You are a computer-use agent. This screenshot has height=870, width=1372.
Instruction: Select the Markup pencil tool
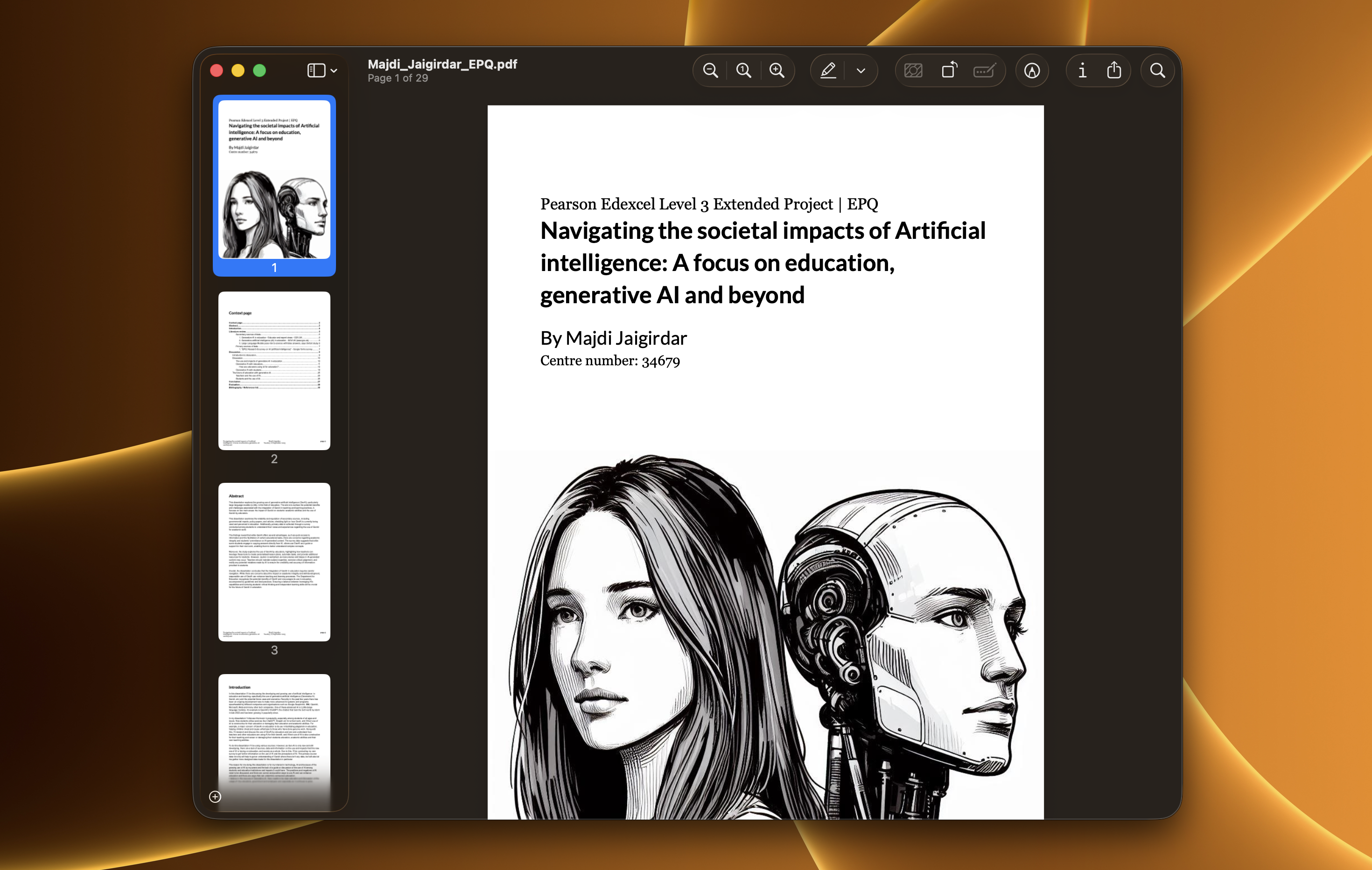tap(828, 70)
